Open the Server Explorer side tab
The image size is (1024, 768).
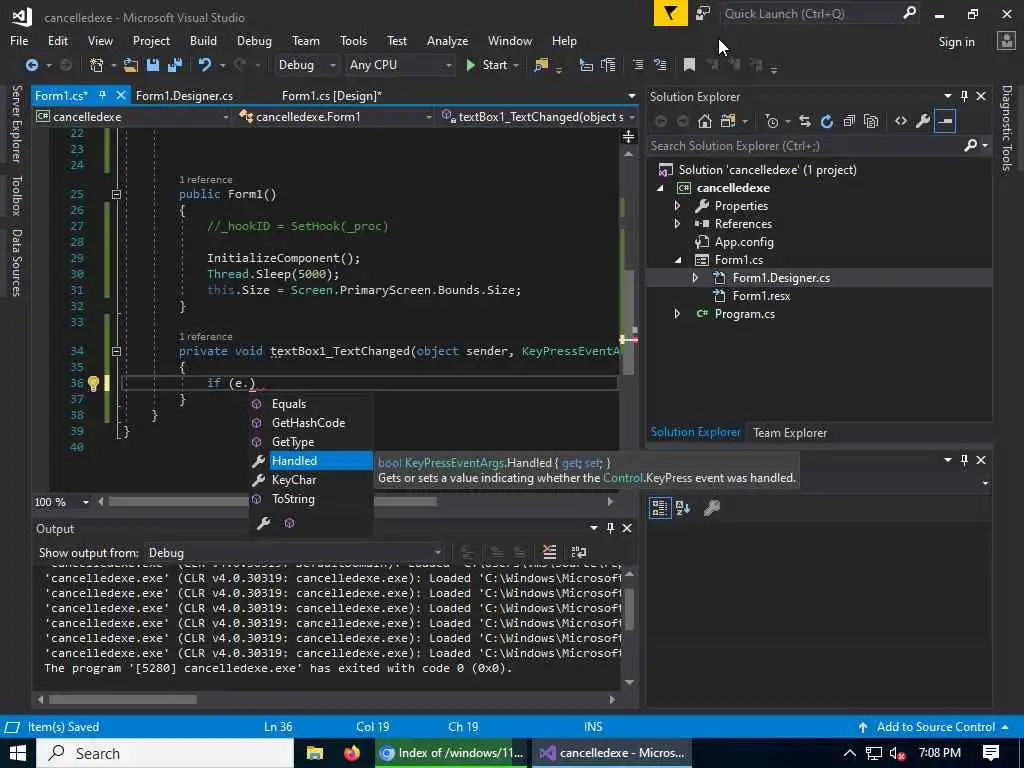(16, 123)
